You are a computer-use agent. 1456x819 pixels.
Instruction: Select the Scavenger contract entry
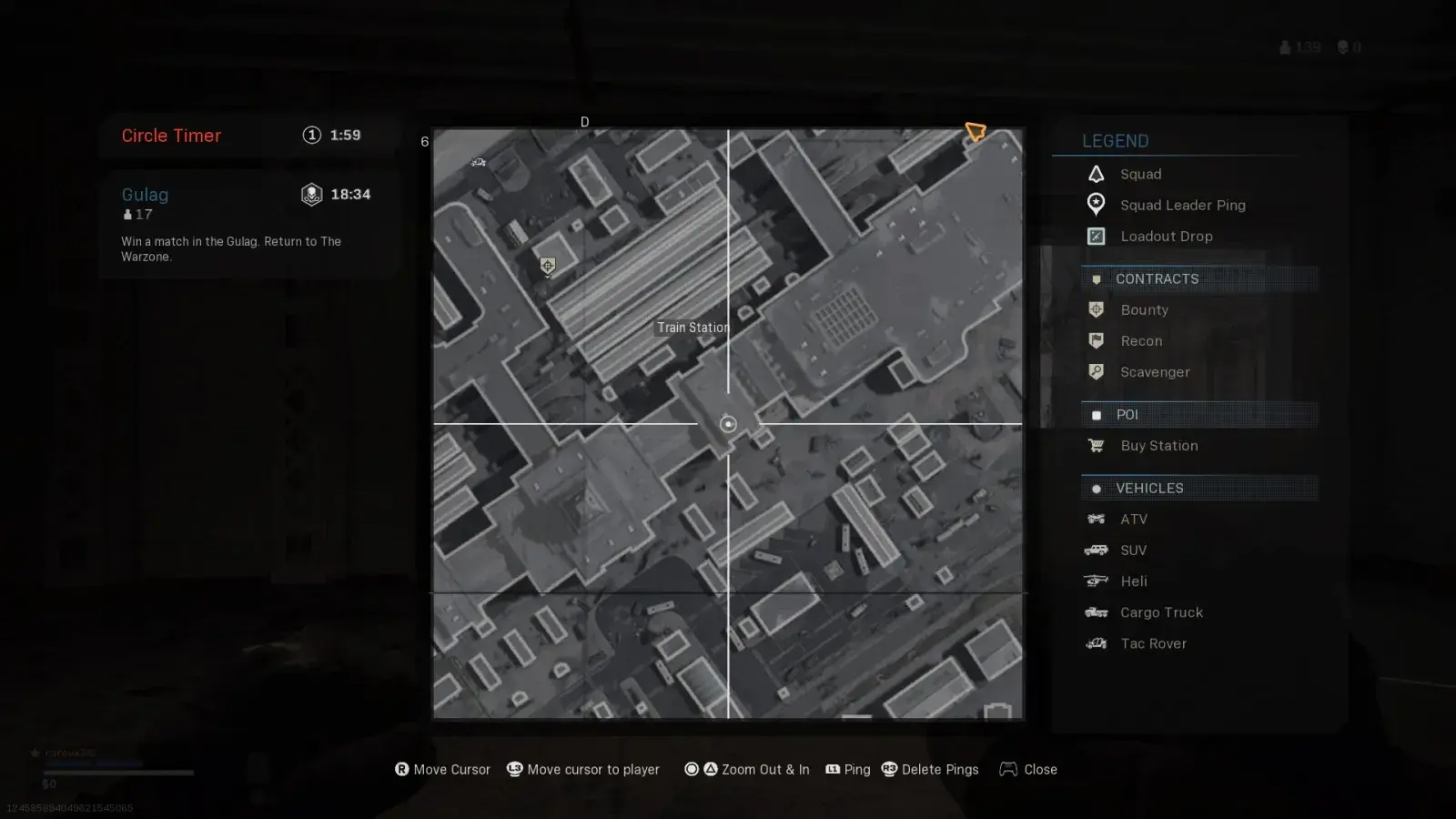pyautogui.click(x=1154, y=372)
